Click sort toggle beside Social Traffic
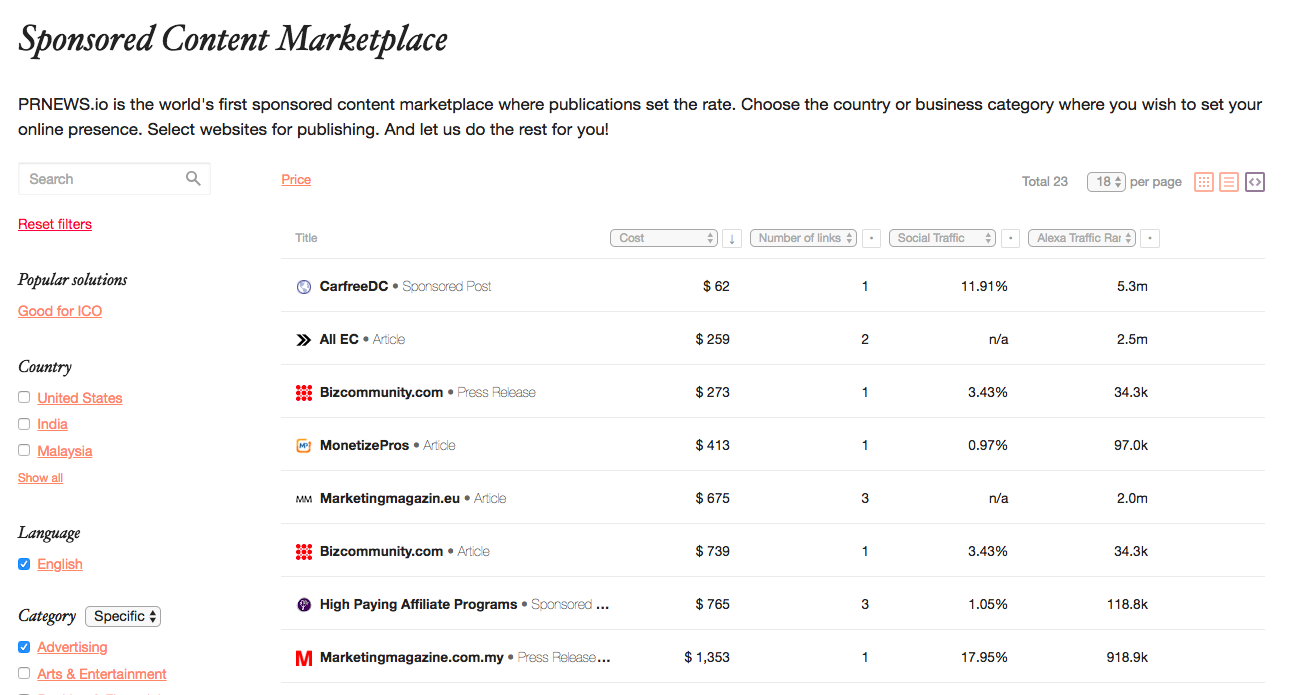 point(1011,238)
